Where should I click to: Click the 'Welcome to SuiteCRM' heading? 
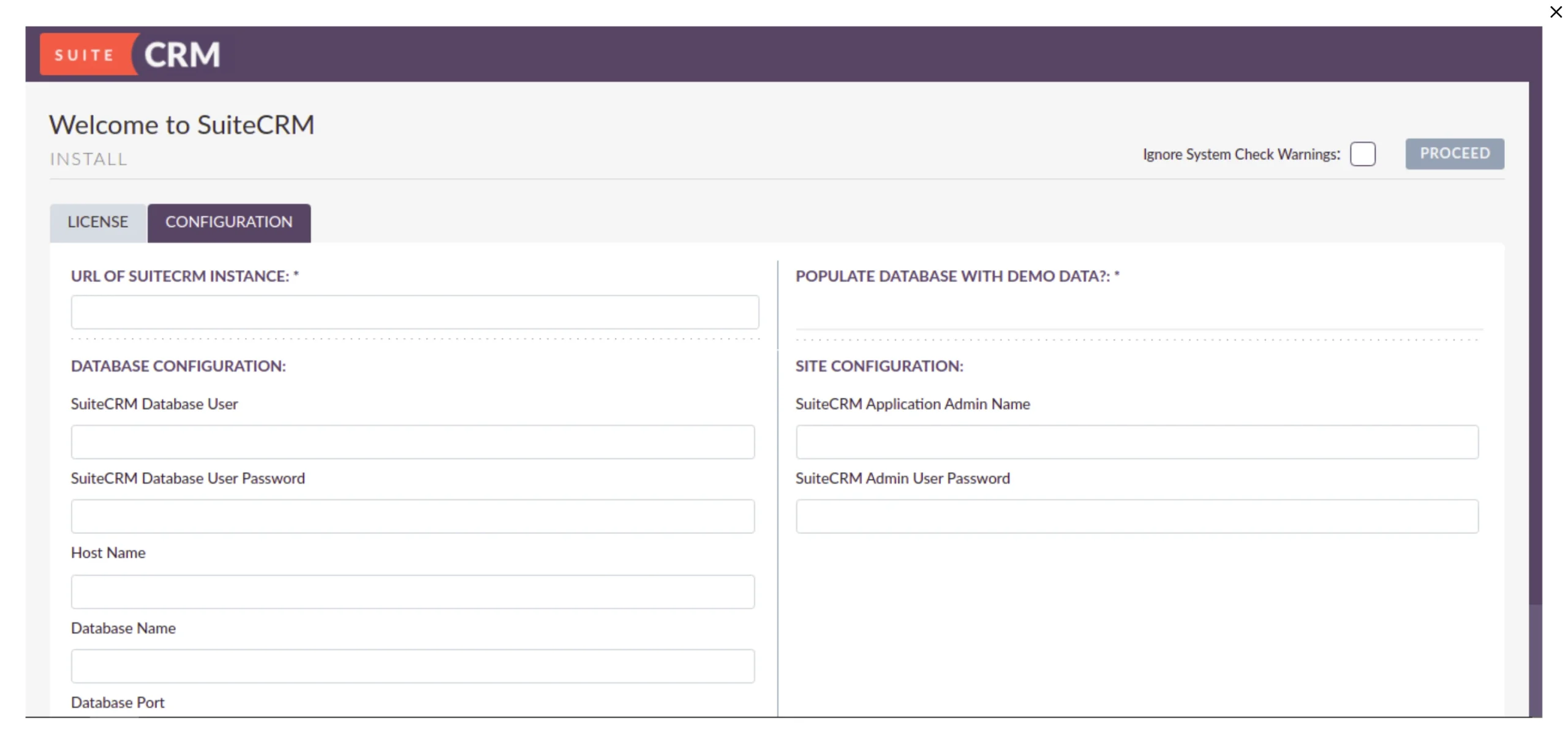coord(182,125)
